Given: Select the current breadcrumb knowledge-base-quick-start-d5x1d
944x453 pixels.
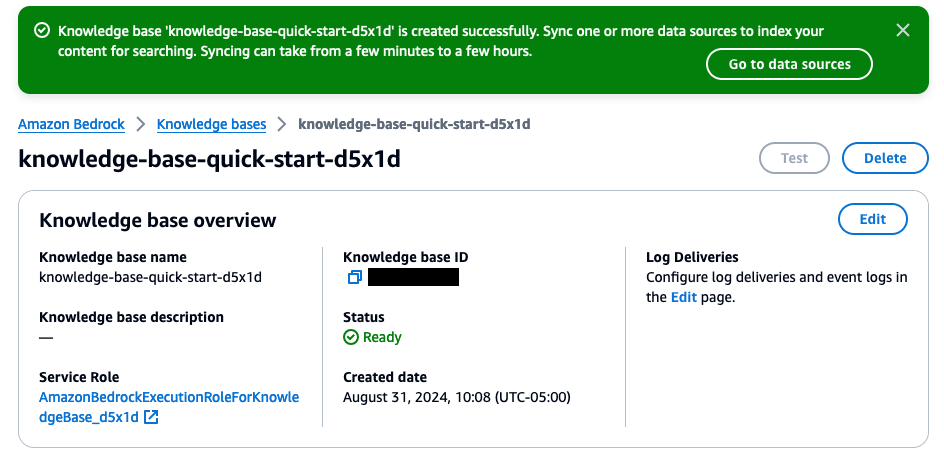Looking at the screenshot, I should coord(414,124).
